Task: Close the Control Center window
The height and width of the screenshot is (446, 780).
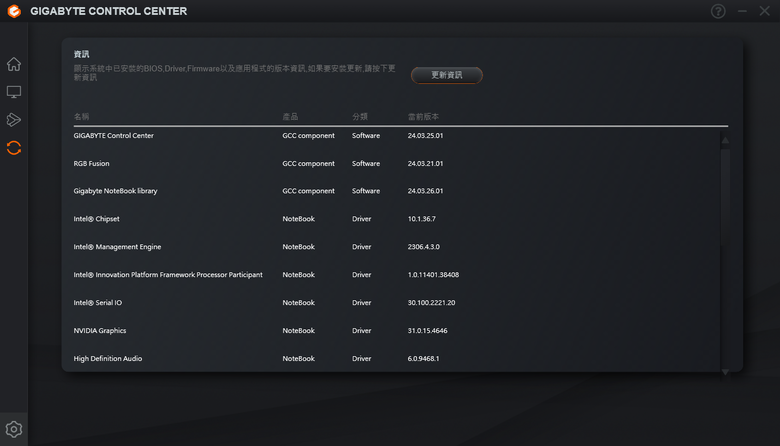Action: [x=765, y=11]
